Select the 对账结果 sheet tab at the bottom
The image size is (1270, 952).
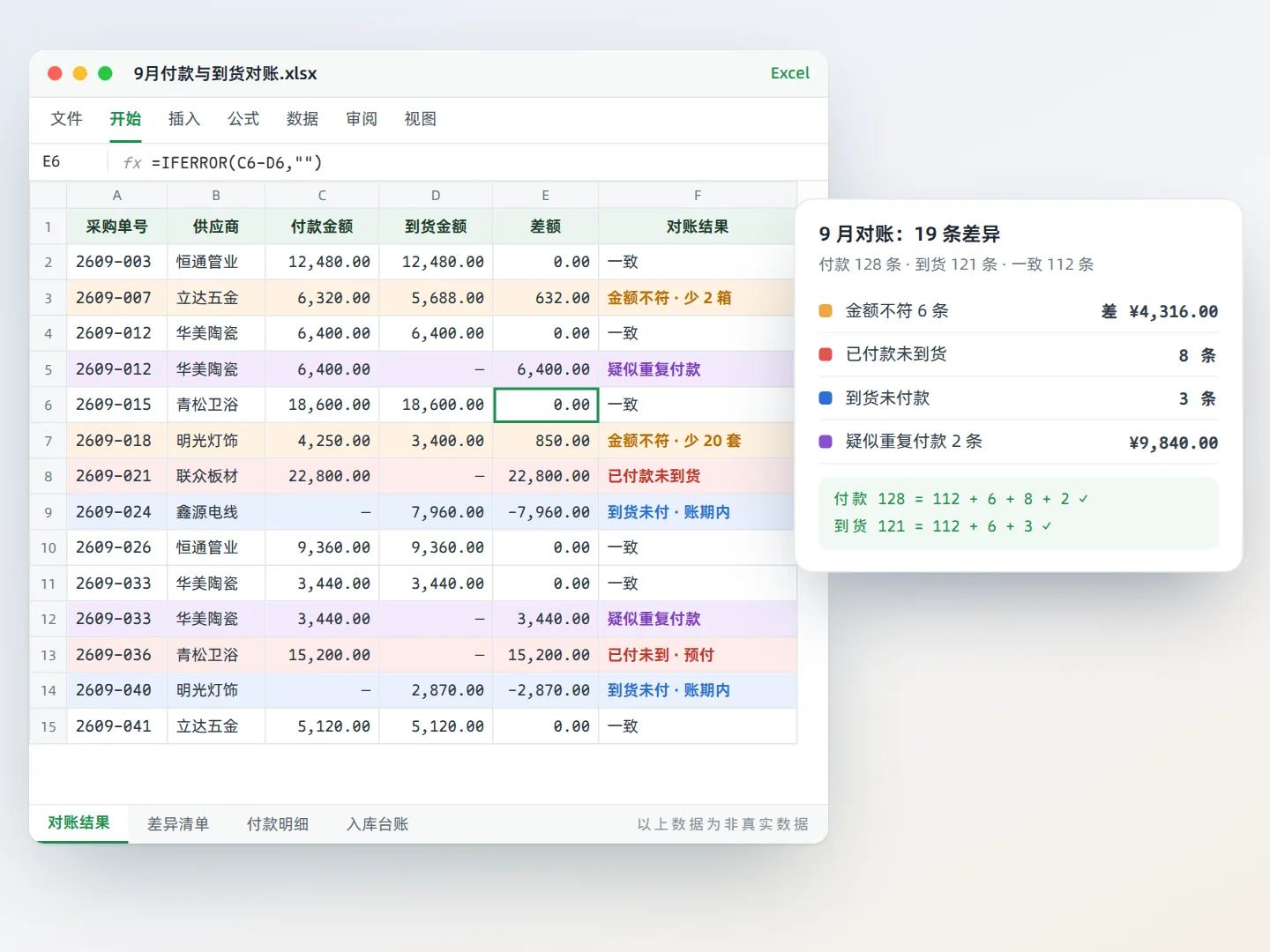79,823
